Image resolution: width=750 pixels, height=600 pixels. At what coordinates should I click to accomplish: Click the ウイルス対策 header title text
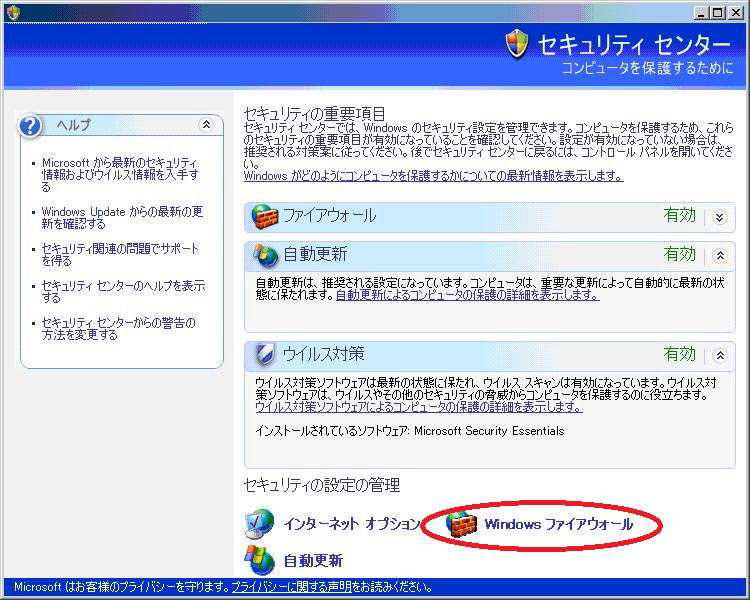click(x=324, y=355)
